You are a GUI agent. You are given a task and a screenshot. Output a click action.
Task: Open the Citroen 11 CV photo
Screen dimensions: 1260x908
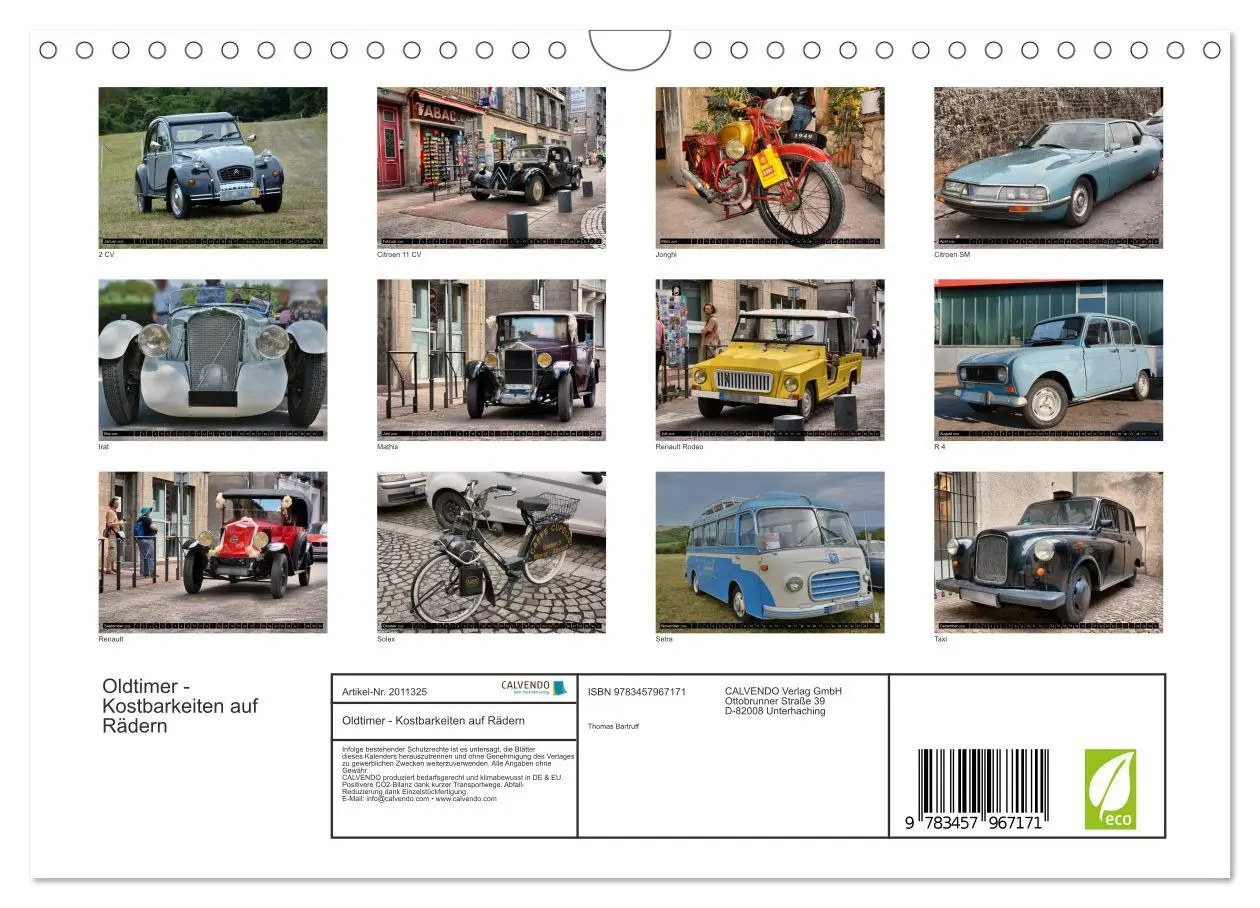point(491,167)
